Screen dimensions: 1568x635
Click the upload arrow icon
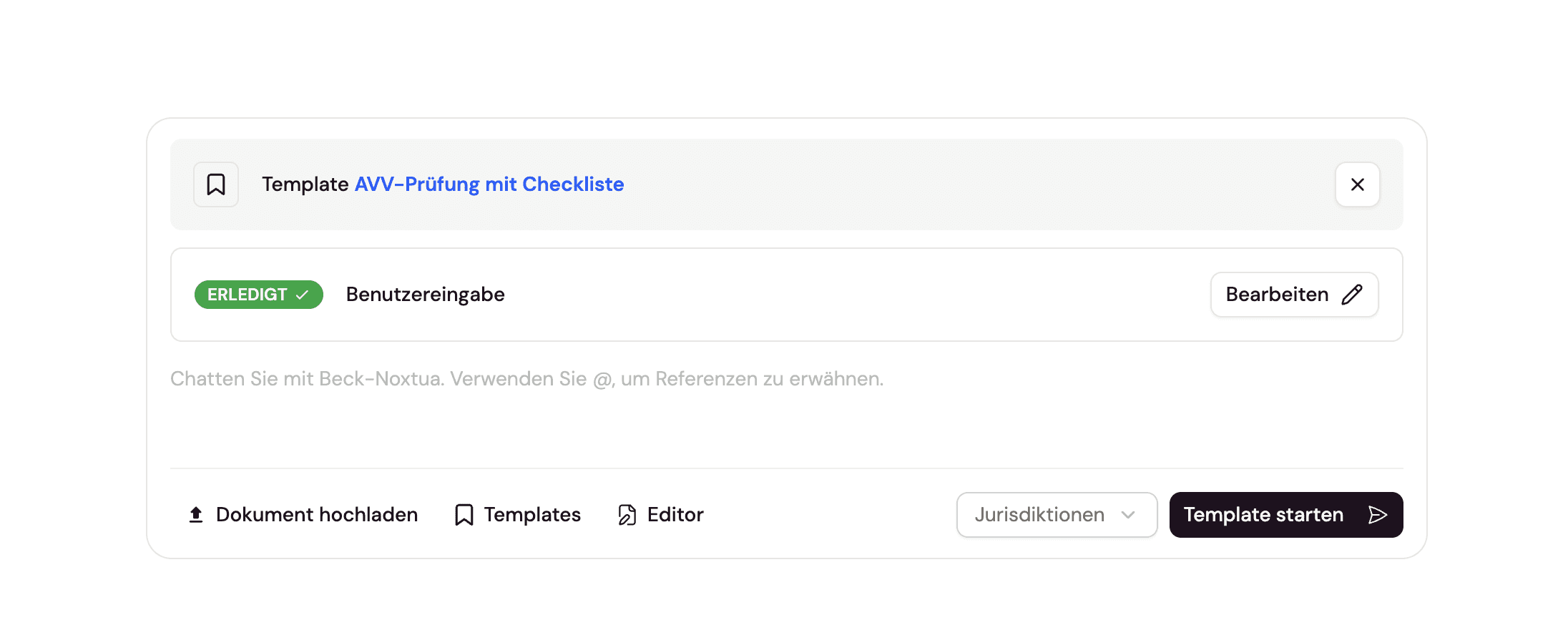[x=196, y=515]
